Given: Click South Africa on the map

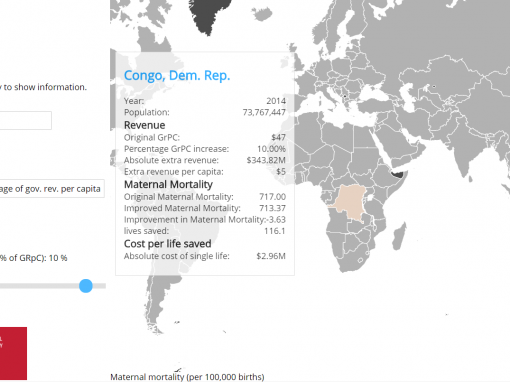Looking at the screenshot, I should [x=352, y=258].
